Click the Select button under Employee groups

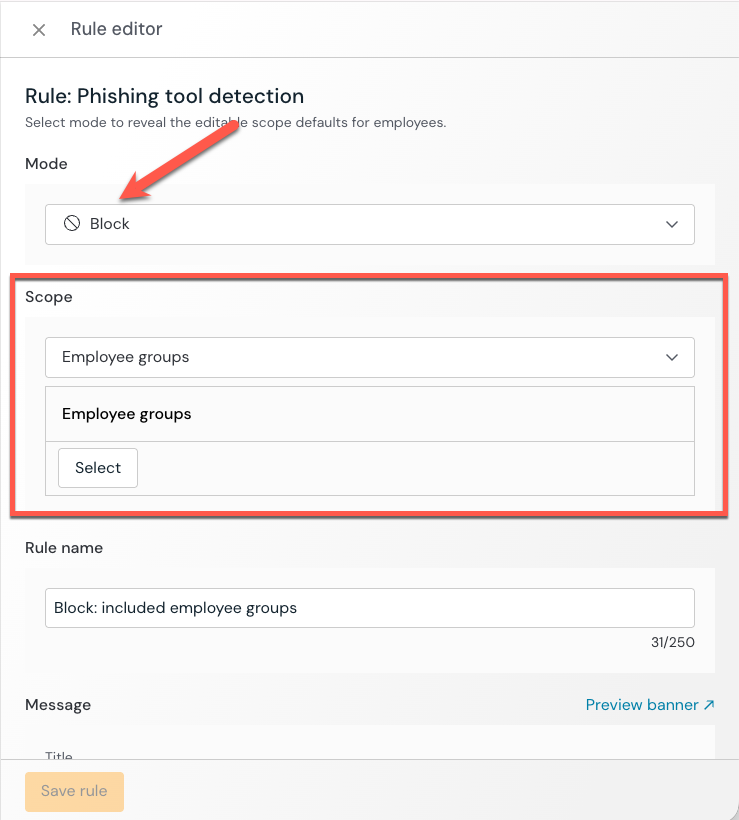pyautogui.click(x=97, y=467)
